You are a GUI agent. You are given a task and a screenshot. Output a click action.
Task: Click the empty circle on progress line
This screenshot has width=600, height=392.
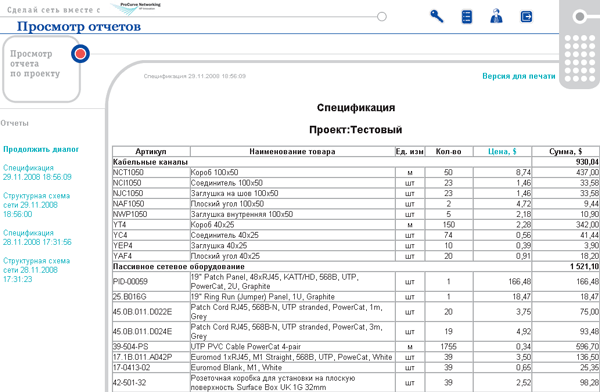(382, 16)
